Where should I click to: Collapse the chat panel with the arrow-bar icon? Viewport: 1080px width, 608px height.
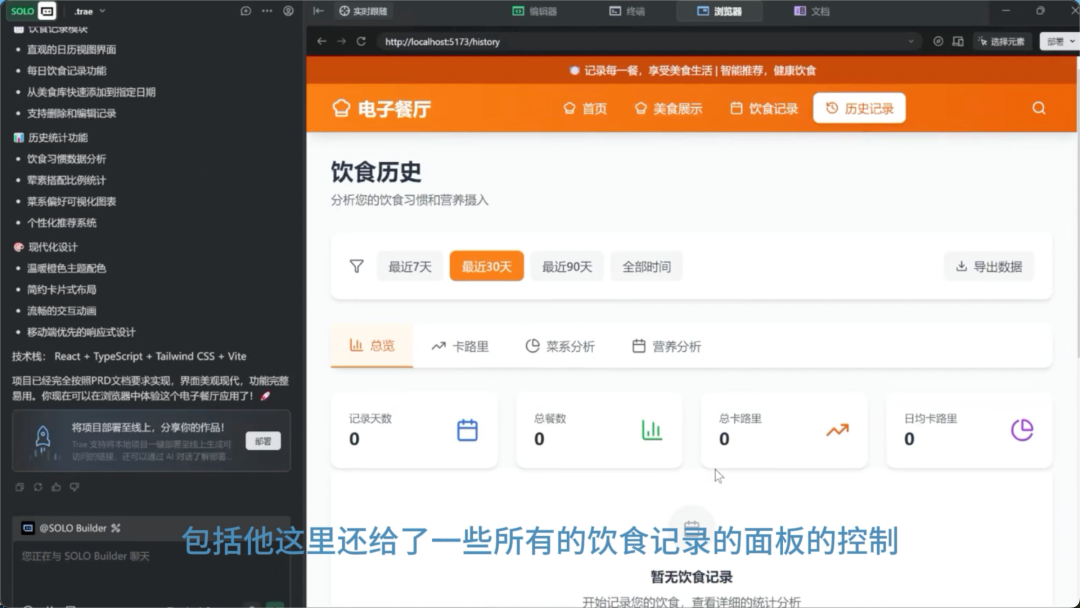tap(318, 11)
